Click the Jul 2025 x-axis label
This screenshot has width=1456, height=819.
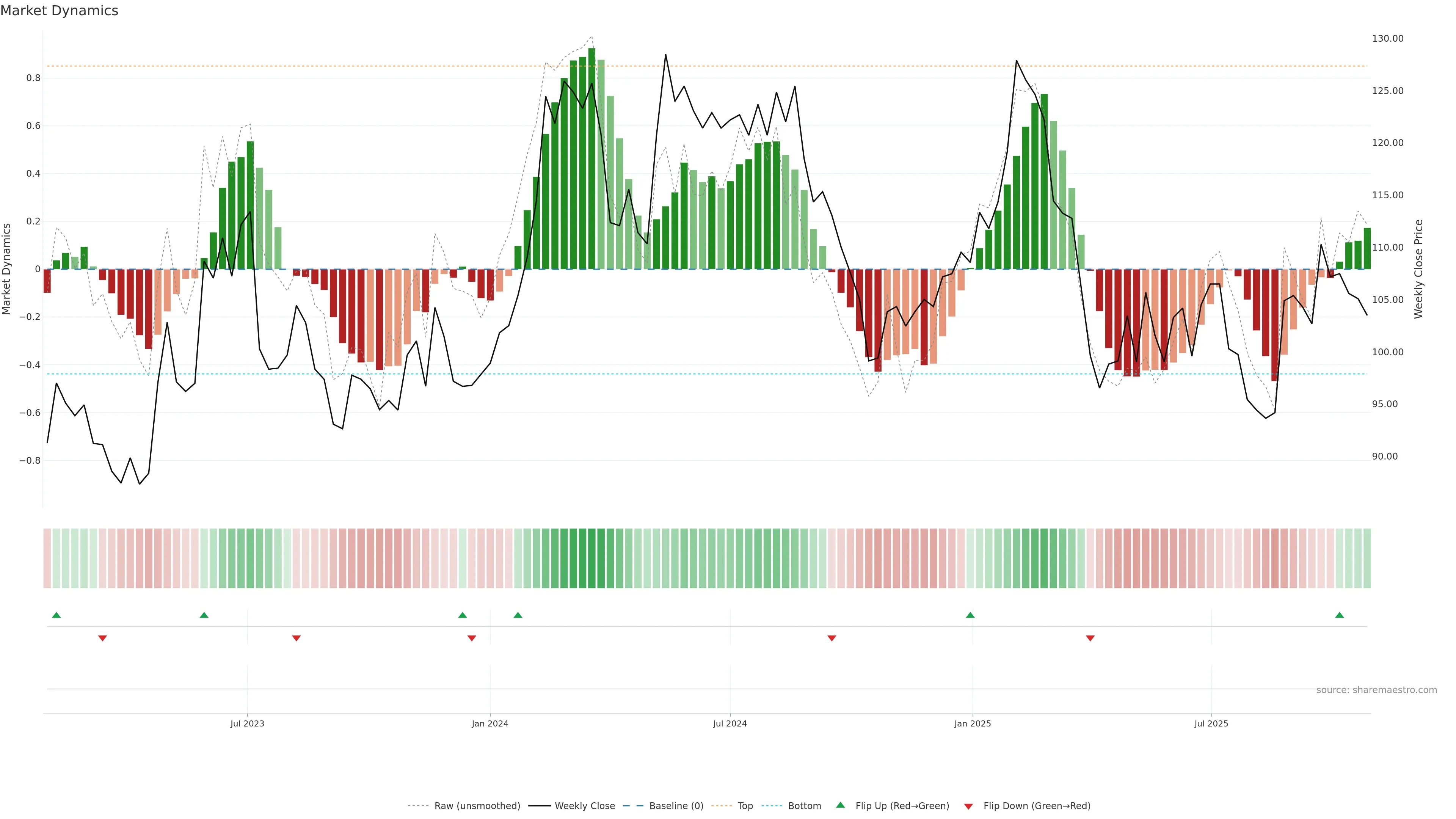(x=1211, y=723)
